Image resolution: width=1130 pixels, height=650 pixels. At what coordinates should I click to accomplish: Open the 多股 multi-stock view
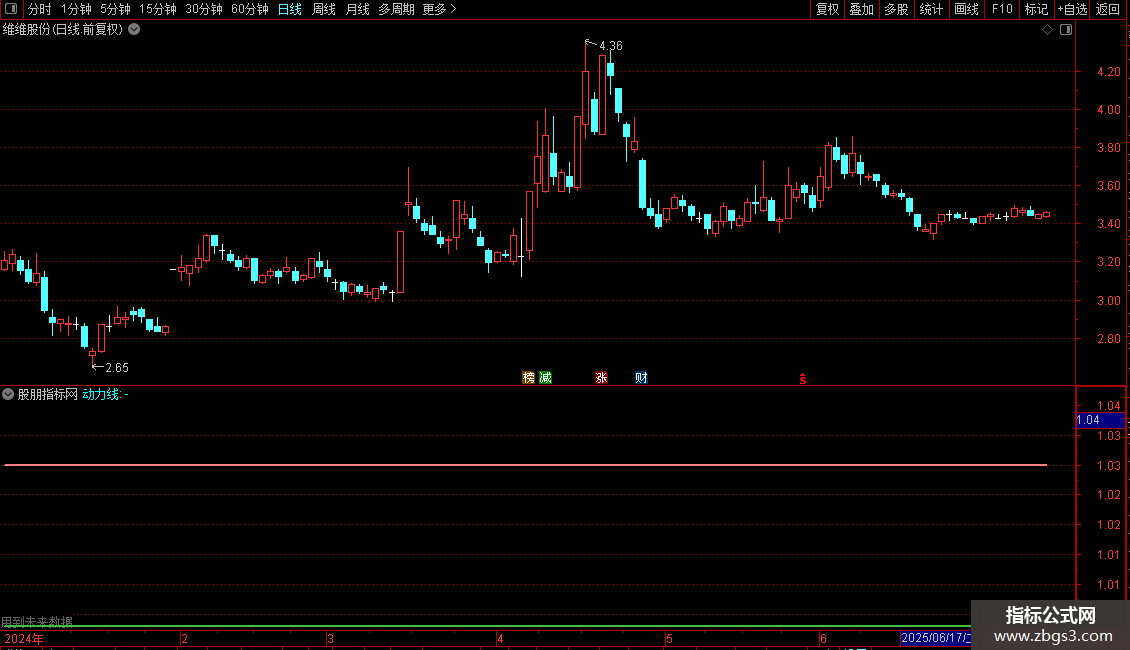[x=896, y=9]
